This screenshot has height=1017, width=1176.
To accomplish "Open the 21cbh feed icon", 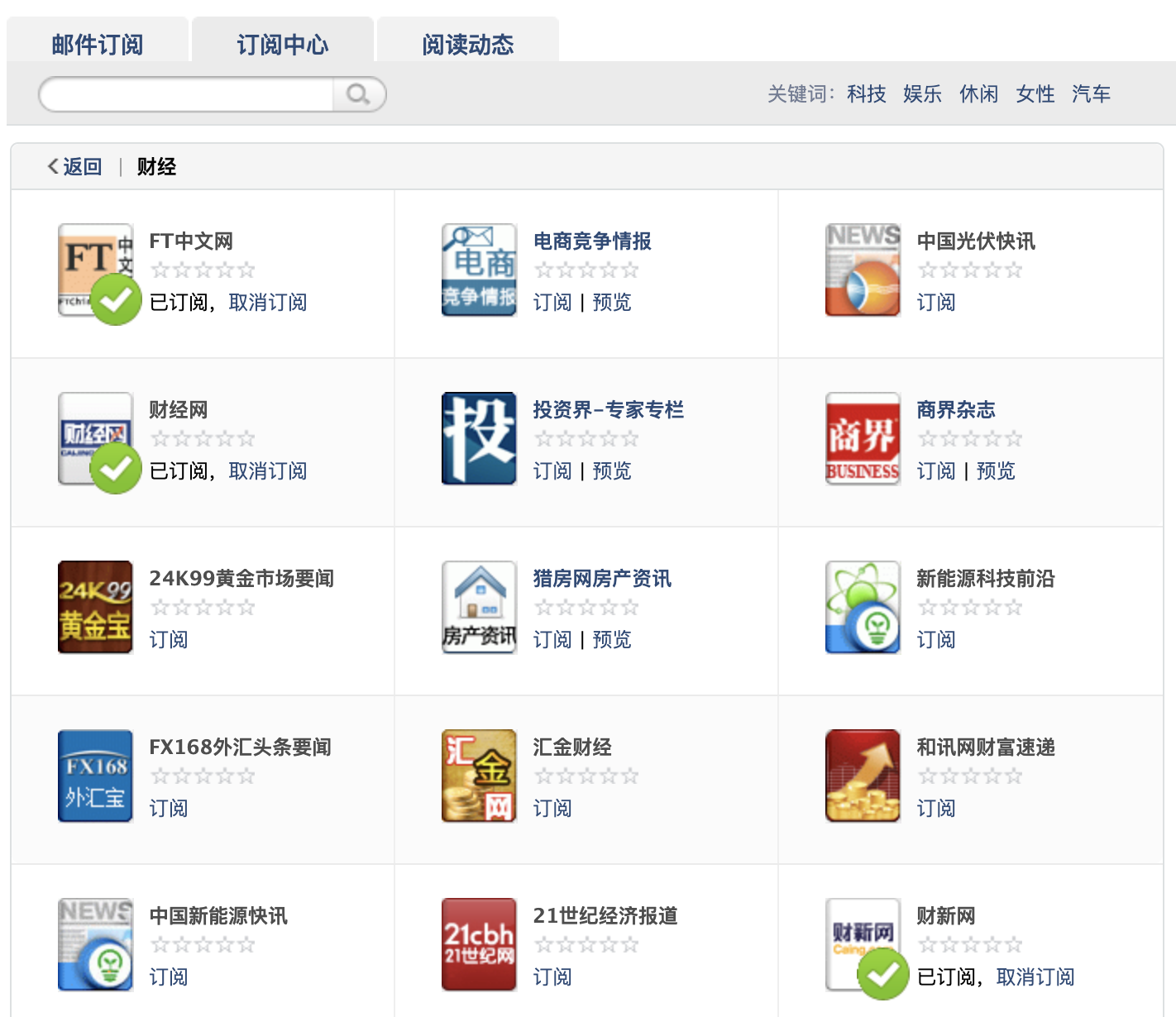I will coord(479,944).
